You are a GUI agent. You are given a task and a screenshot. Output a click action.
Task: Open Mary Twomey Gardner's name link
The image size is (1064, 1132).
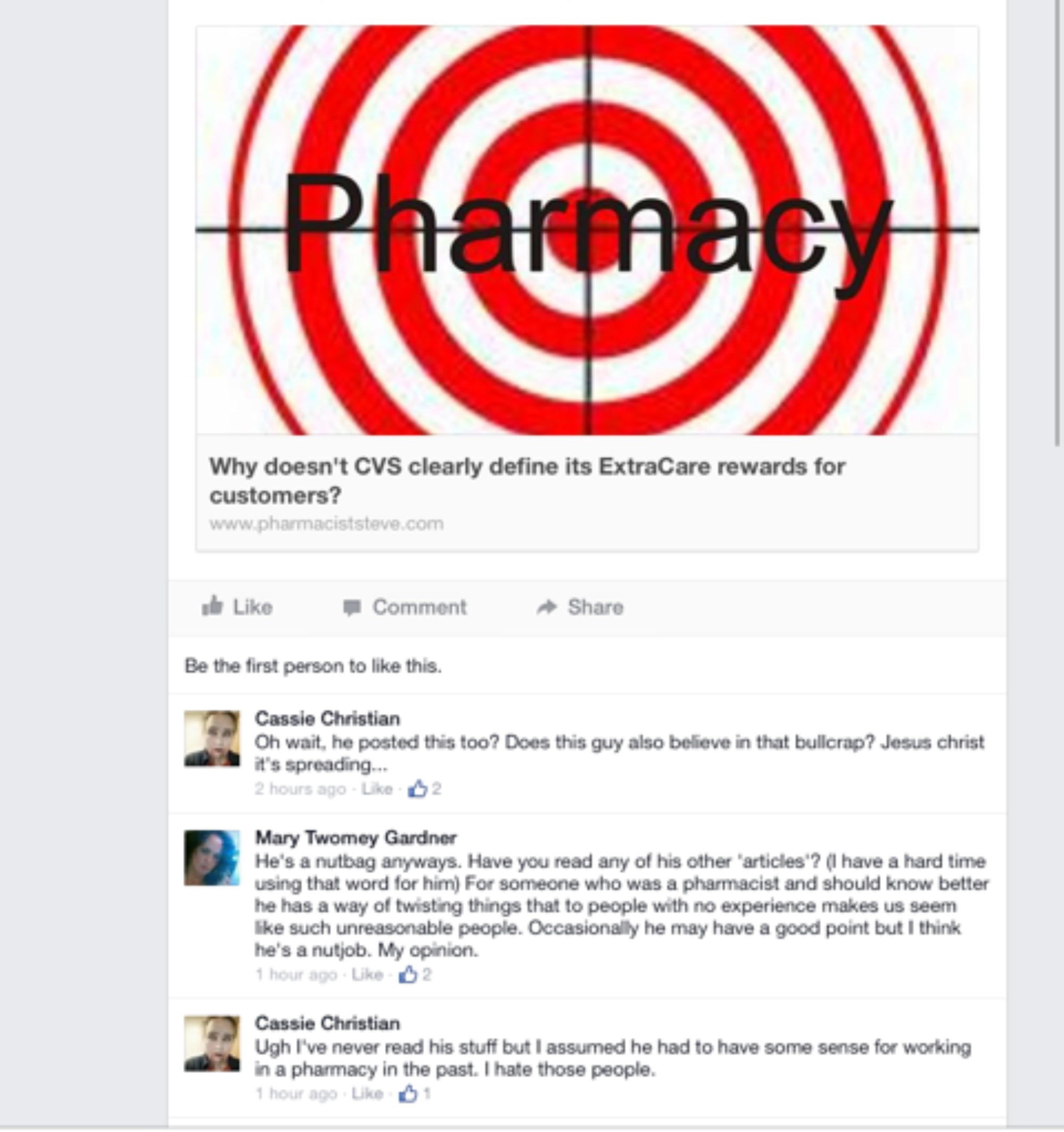point(355,838)
